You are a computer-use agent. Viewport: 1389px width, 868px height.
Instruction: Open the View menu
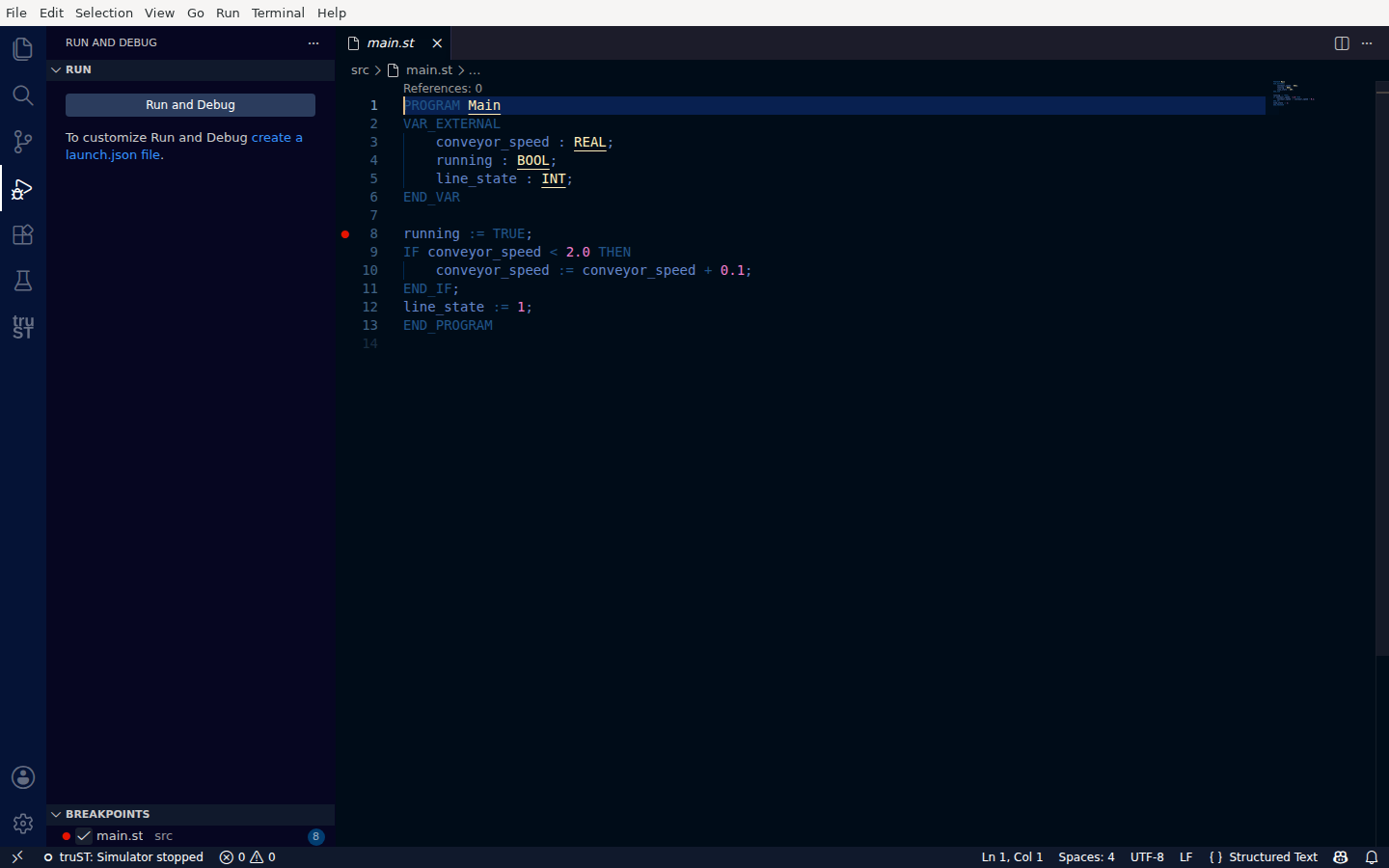[160, 13]
